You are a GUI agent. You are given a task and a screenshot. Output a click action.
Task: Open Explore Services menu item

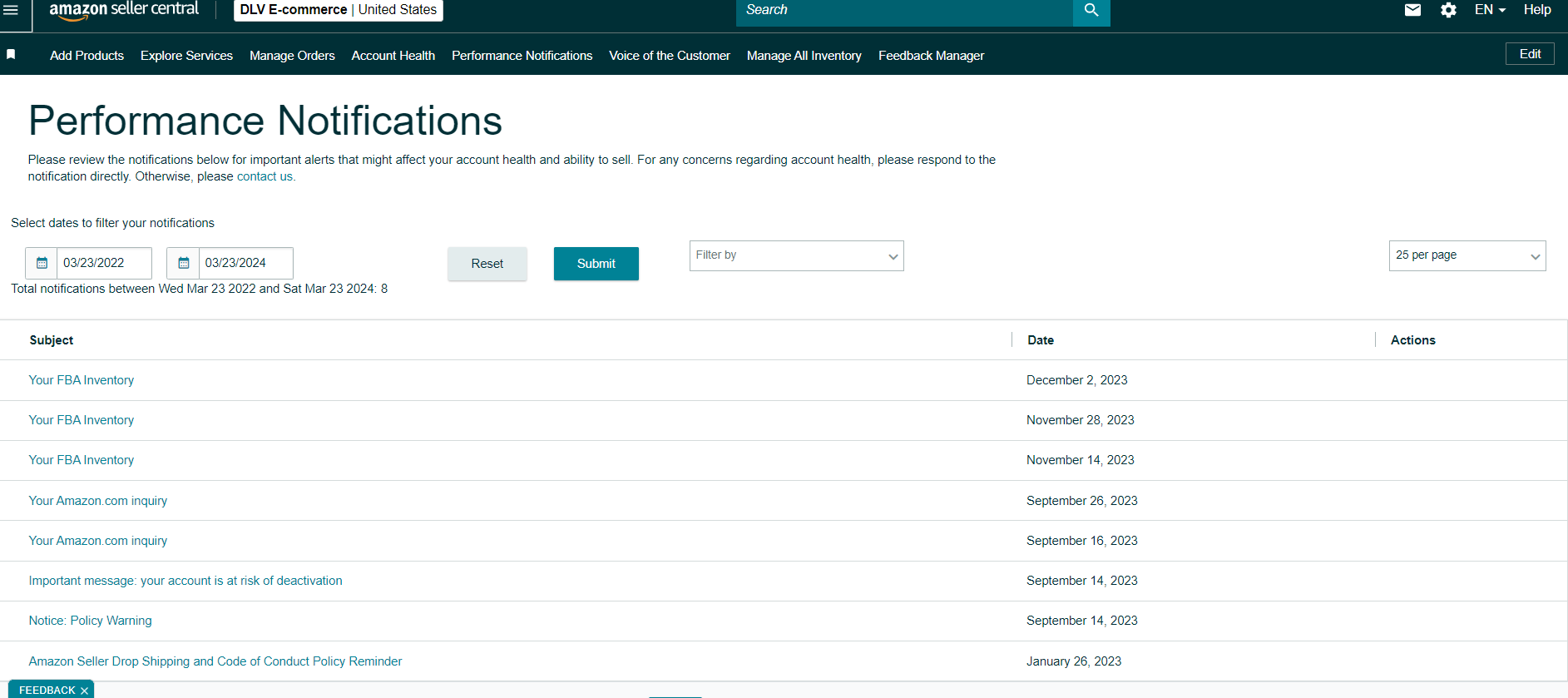coord(186,56)
